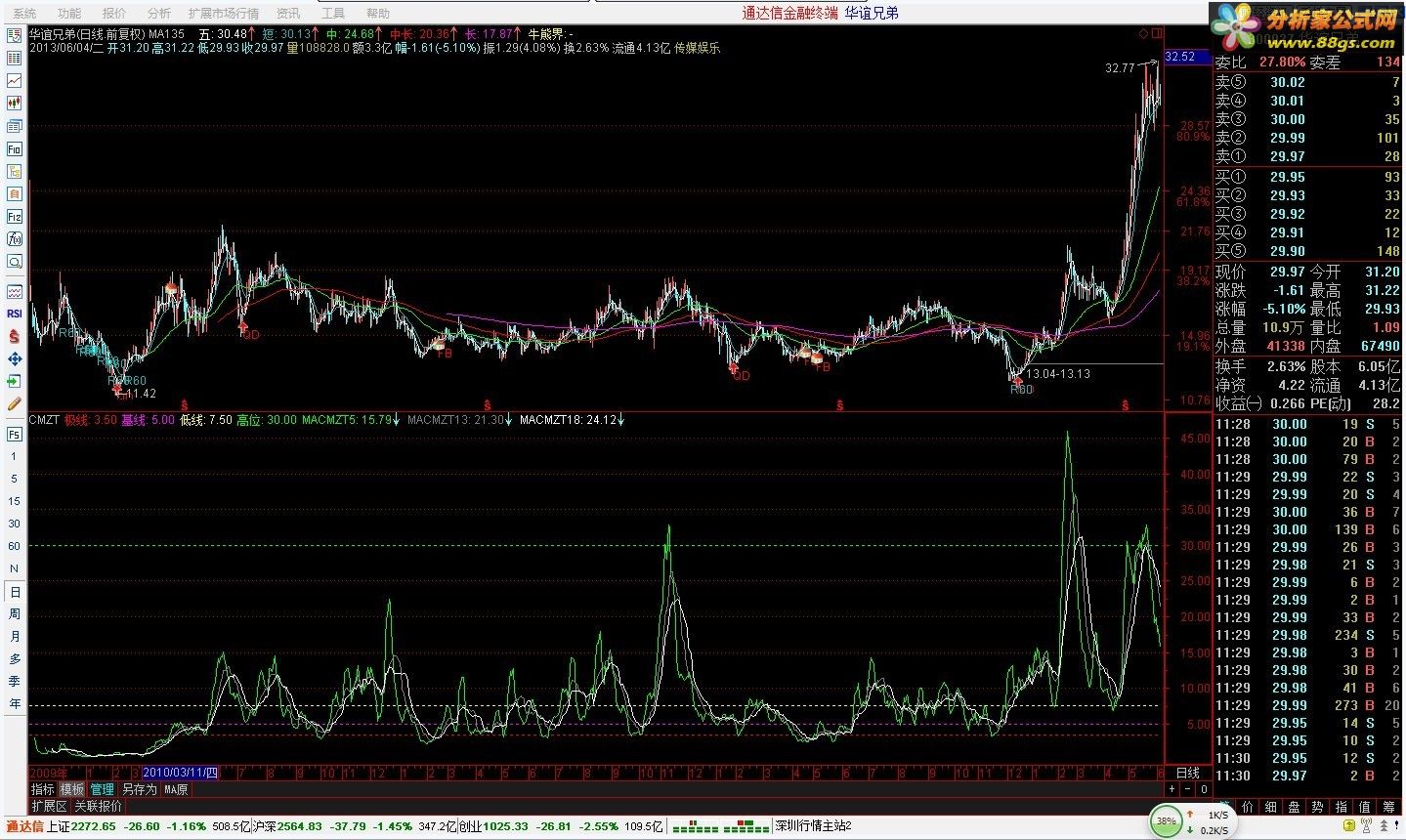Switch to the 细 tab in the right panel

[1270, 807]
